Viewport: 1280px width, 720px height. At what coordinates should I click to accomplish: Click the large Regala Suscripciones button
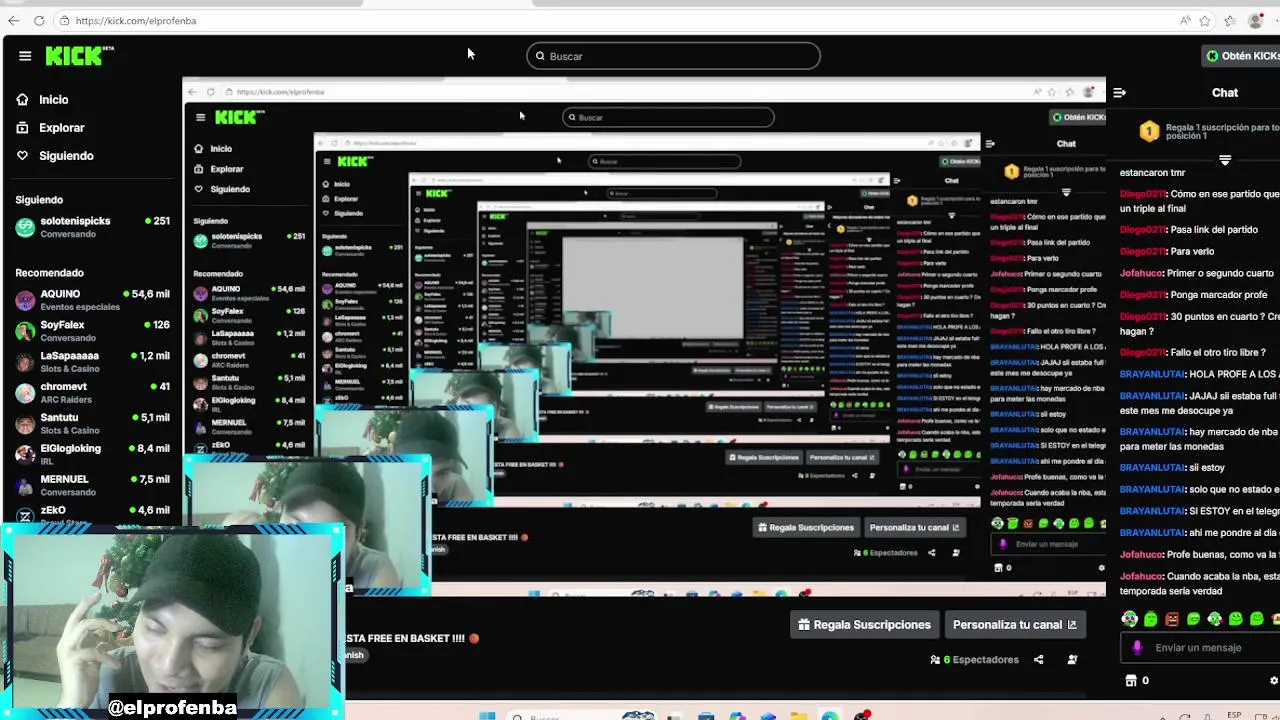coord(865,625)
